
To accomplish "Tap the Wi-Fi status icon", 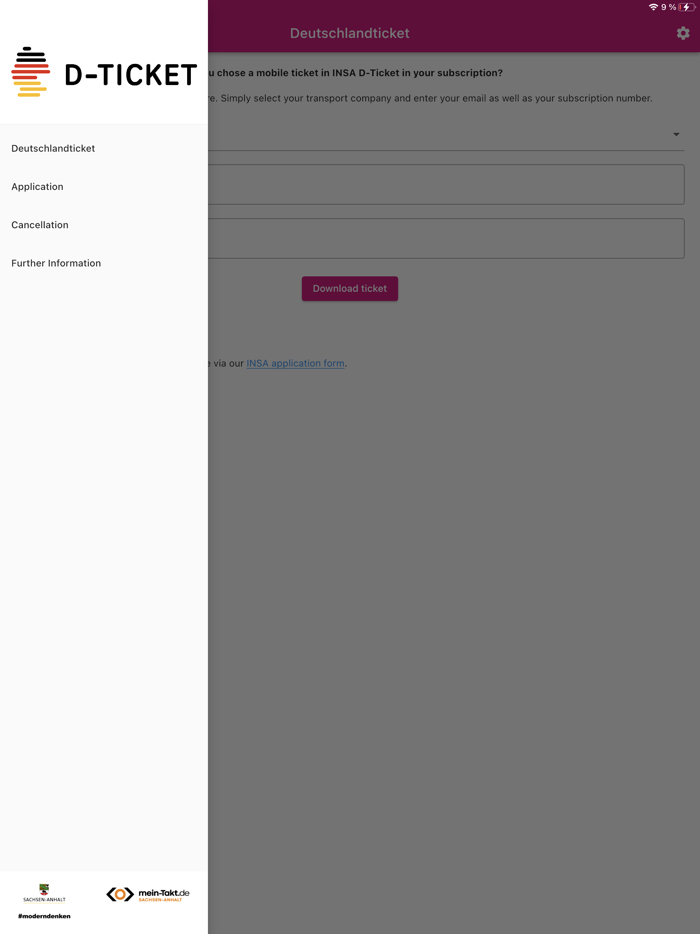I will click(653, 7).
